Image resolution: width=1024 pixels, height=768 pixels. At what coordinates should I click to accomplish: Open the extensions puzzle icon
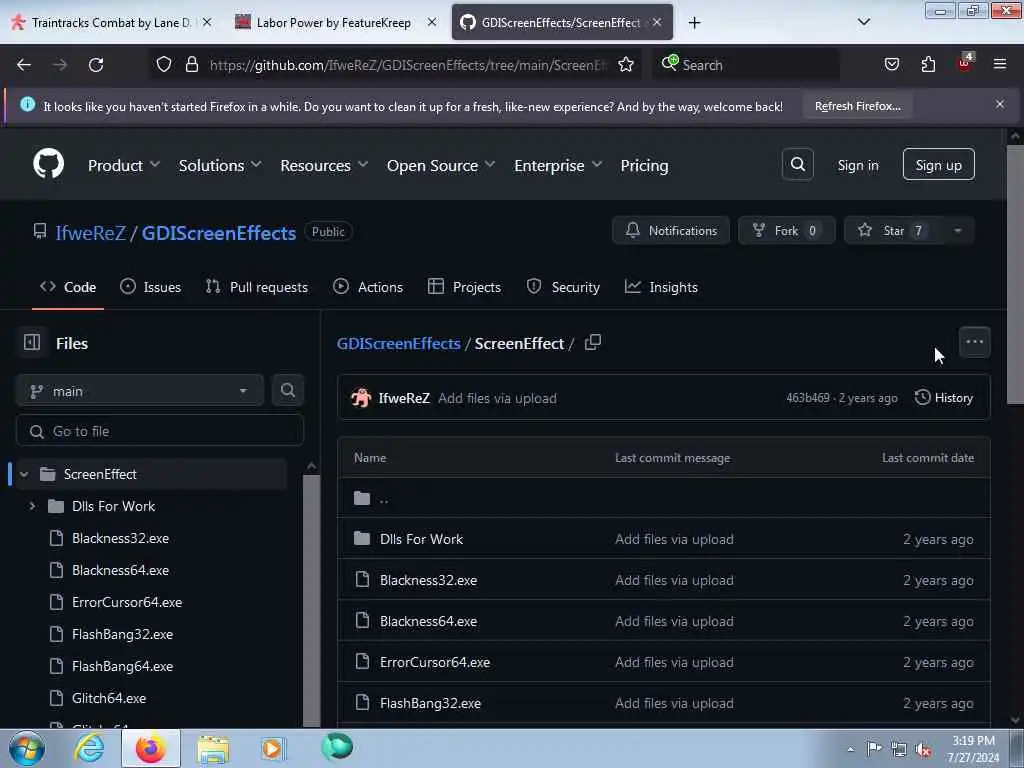point(928,64)
